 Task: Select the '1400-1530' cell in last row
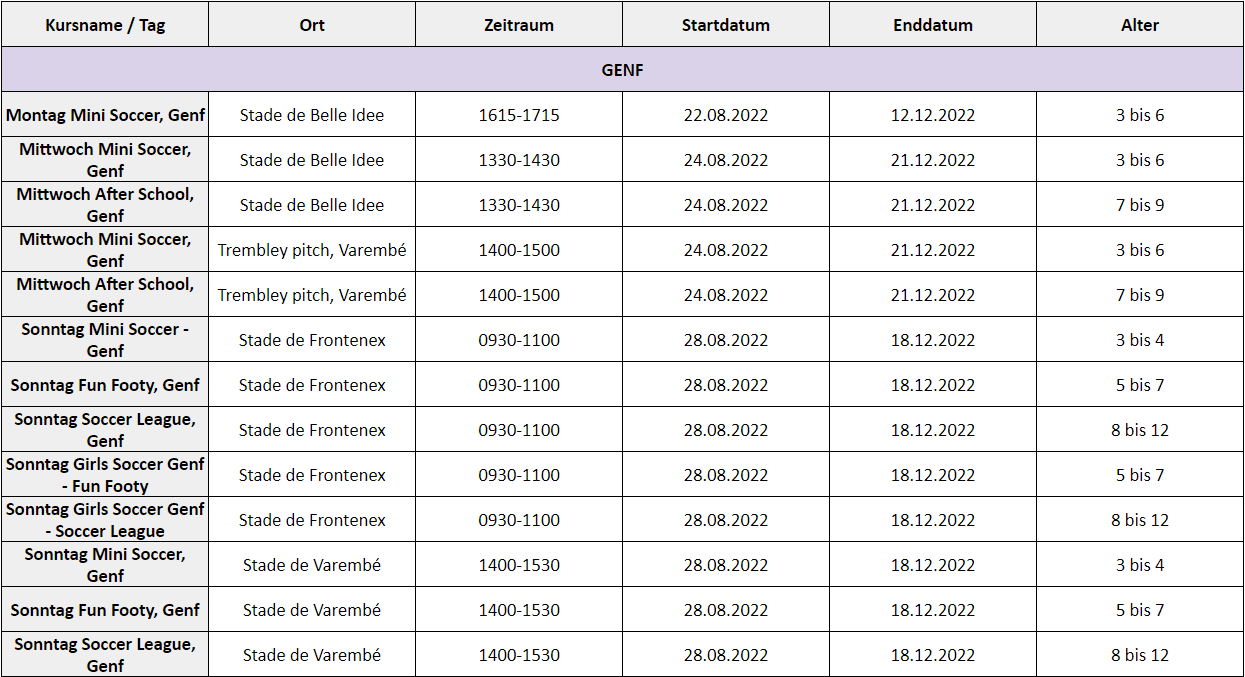pos(519,655)
